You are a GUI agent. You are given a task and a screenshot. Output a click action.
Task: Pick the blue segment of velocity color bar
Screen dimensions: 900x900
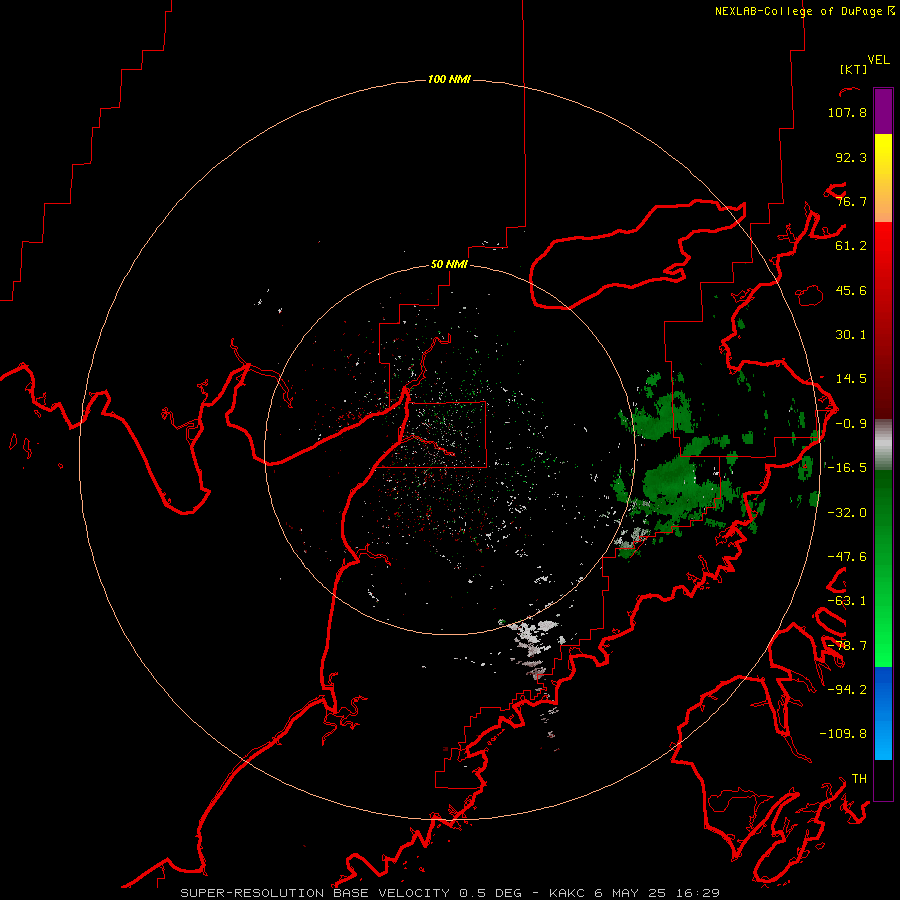[883, 713]
